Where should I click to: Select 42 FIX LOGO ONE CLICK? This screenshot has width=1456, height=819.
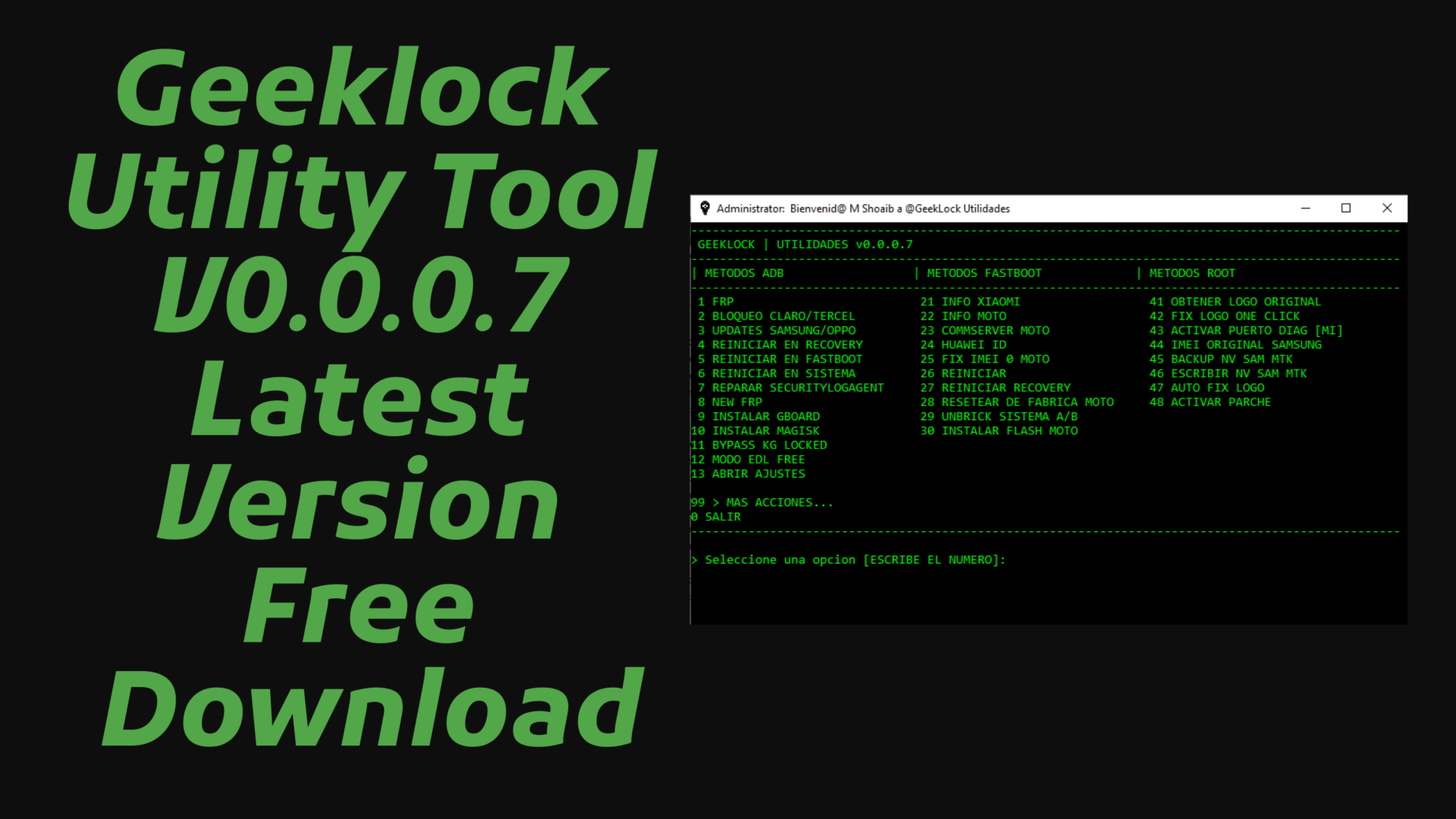[1225, 315]
